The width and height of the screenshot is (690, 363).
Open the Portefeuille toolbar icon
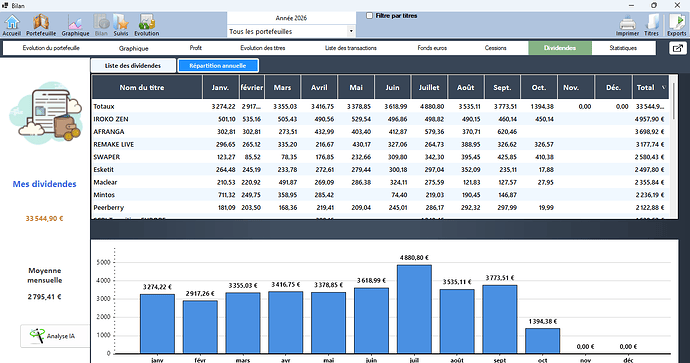pyautogui.click(x=41, y=25)
